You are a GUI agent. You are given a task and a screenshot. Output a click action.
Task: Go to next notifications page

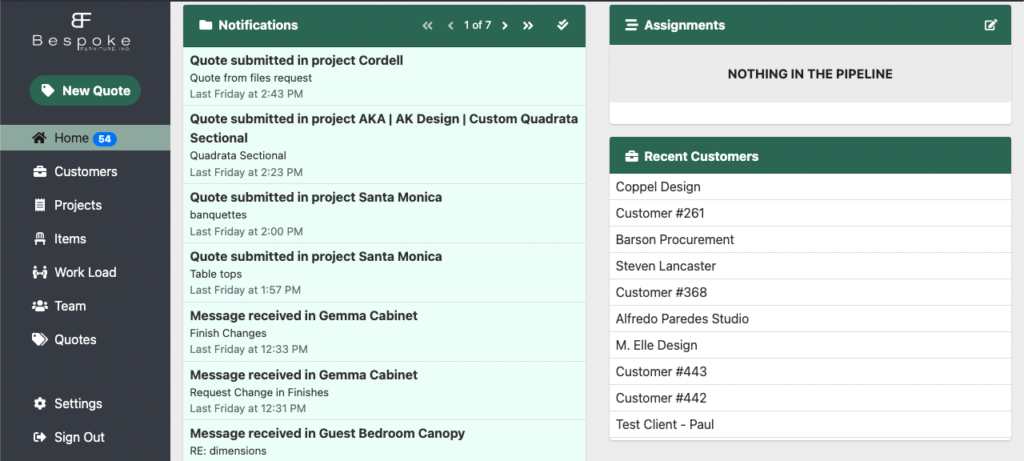point(505,25)
